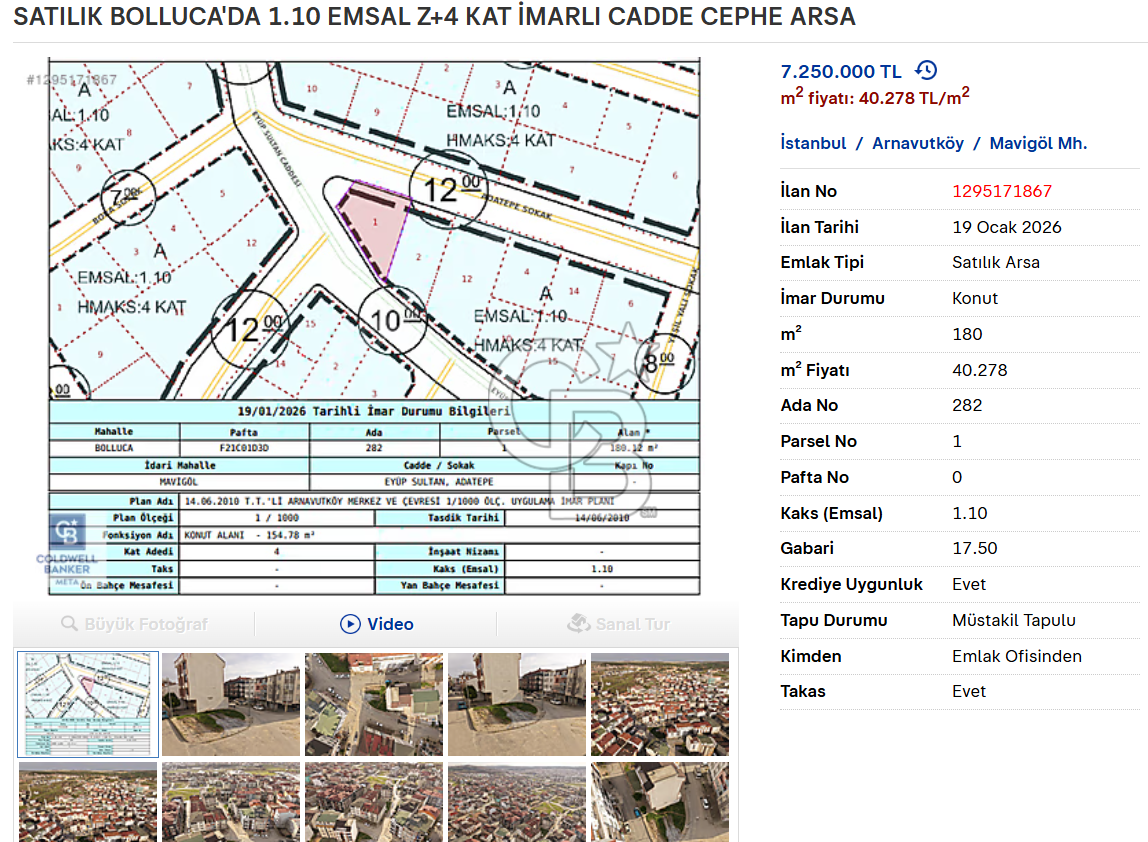Open second thumbnail in the second row
The width and height of the screenshot is (1148, 842).
click(231, 802)
